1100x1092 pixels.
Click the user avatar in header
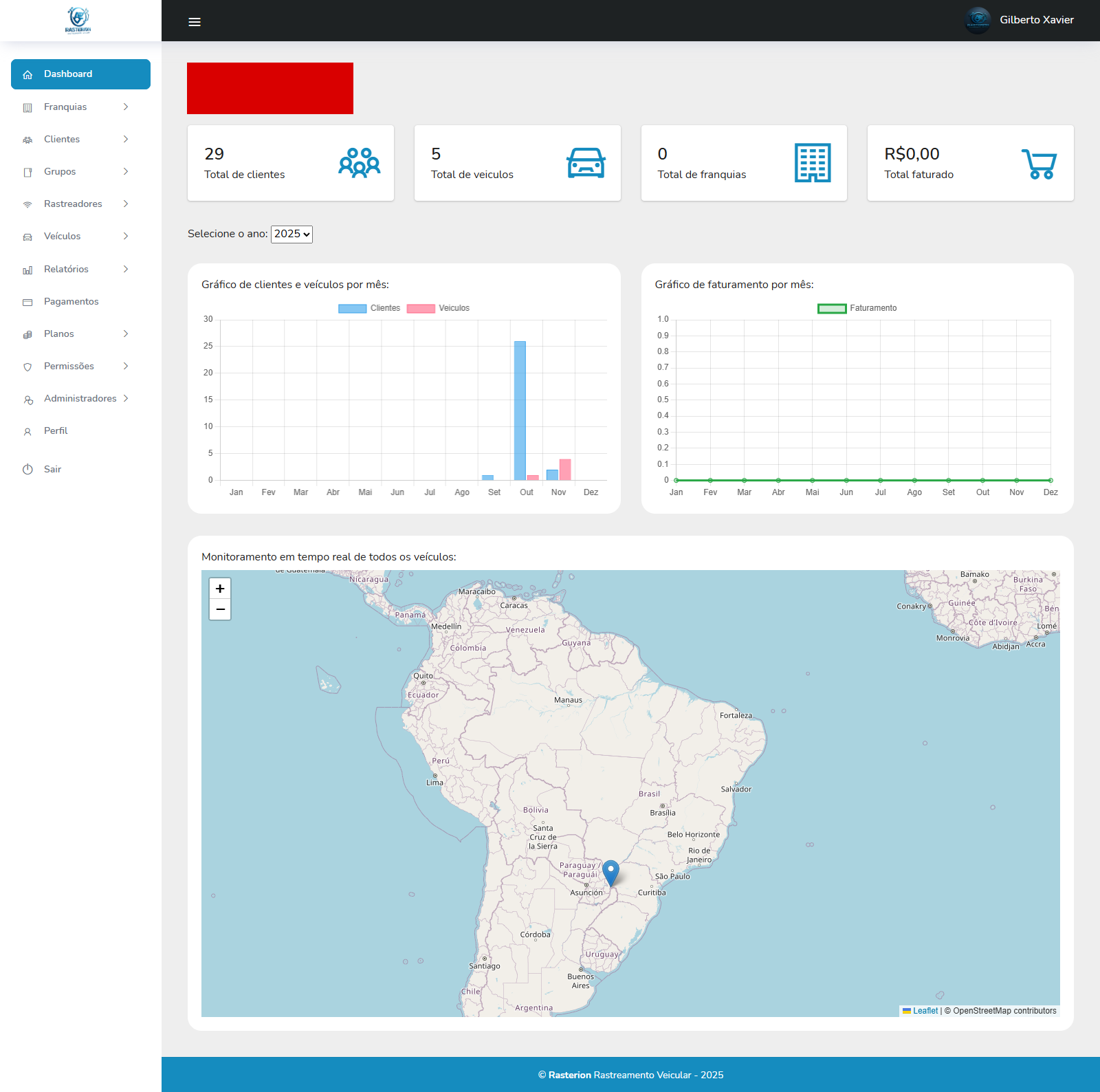[x=978, y=20]
